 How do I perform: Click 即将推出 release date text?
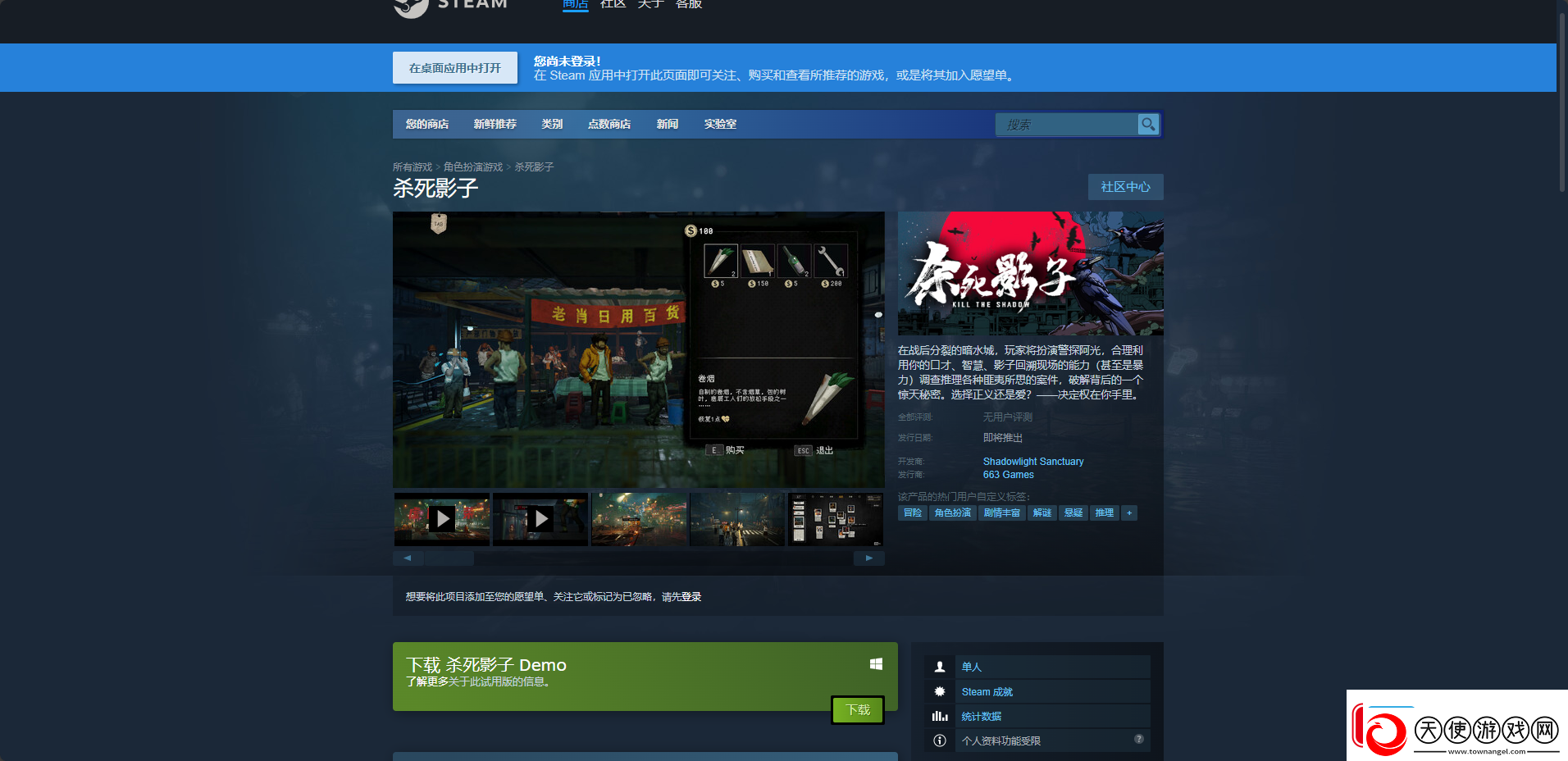(x=1003, y=438)
